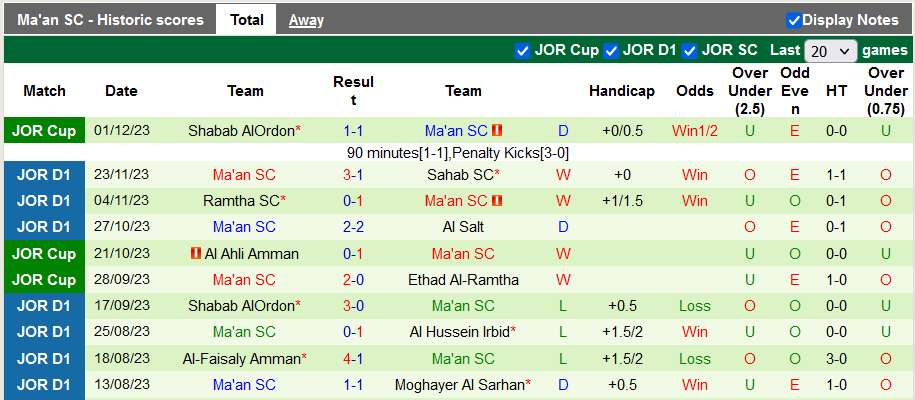This screenshot has height=400, width=915.
Task: Select the Al-Faisaly Amman team link
Action: pyautogui.click(x=241, y=358)
